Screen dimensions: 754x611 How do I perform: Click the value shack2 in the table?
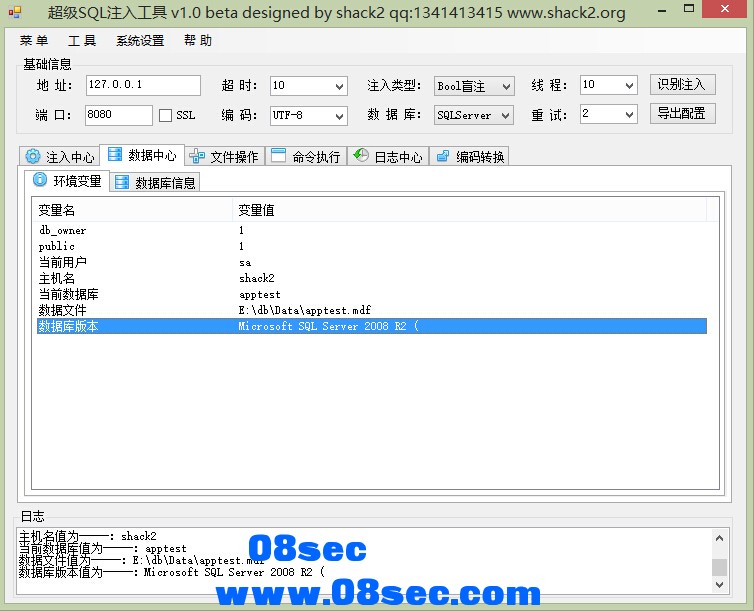pyautogui.click(x=257, y=278)
